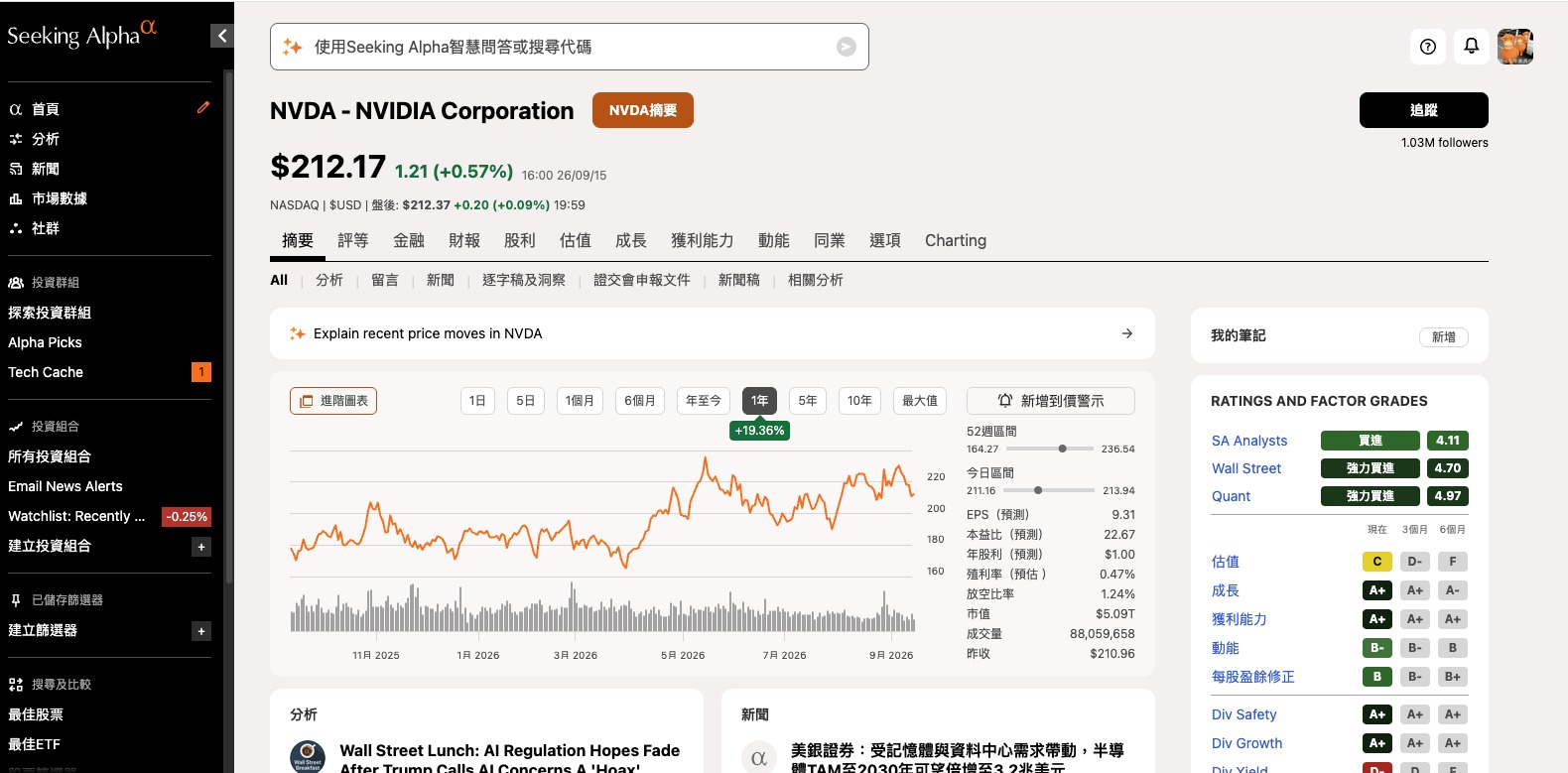Viewport: 1568px width, 773px height.
Task: Select the 最大值 chart range
Action: [x=920, y=401]
